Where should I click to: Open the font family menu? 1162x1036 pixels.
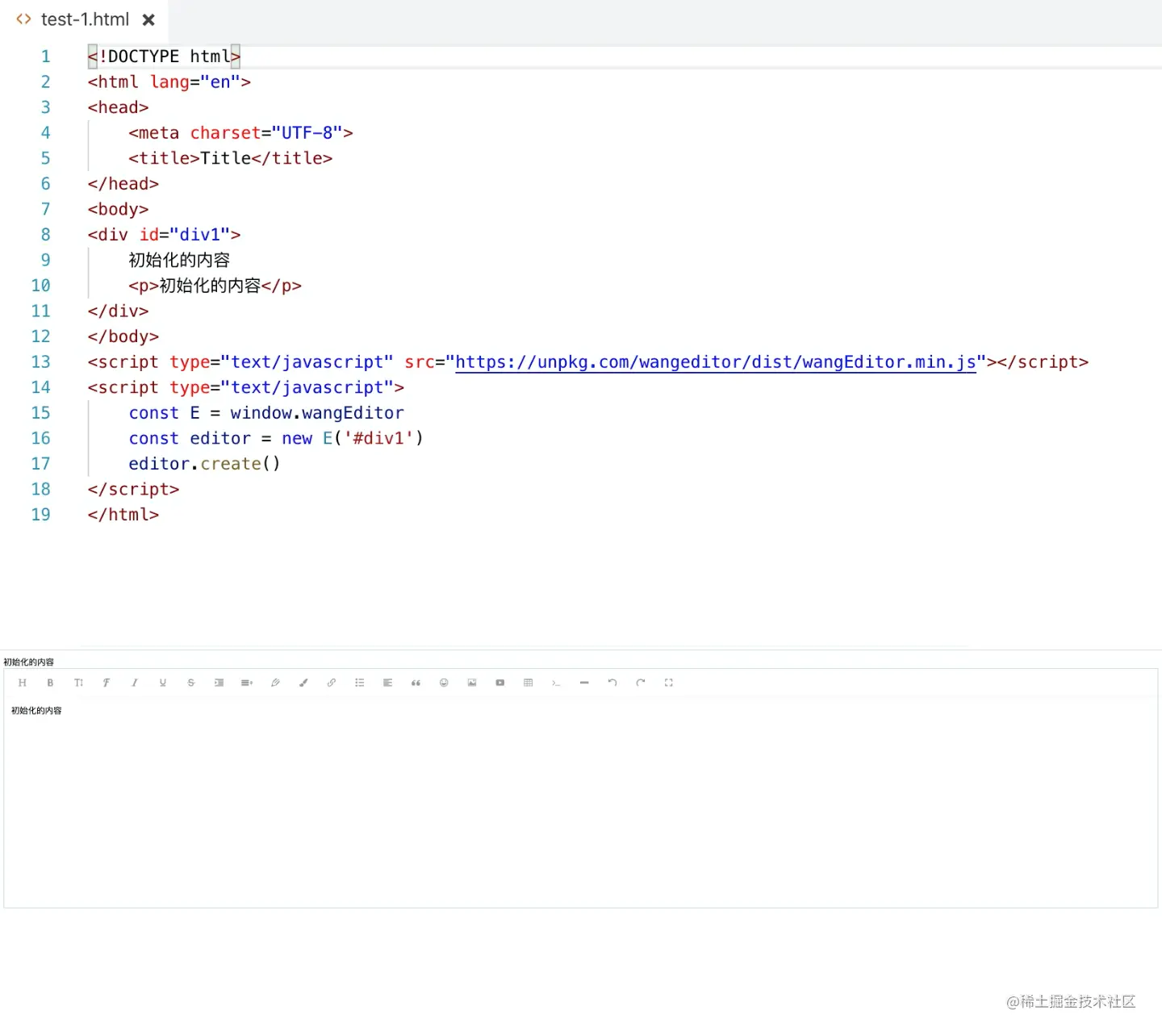(107, 683)
